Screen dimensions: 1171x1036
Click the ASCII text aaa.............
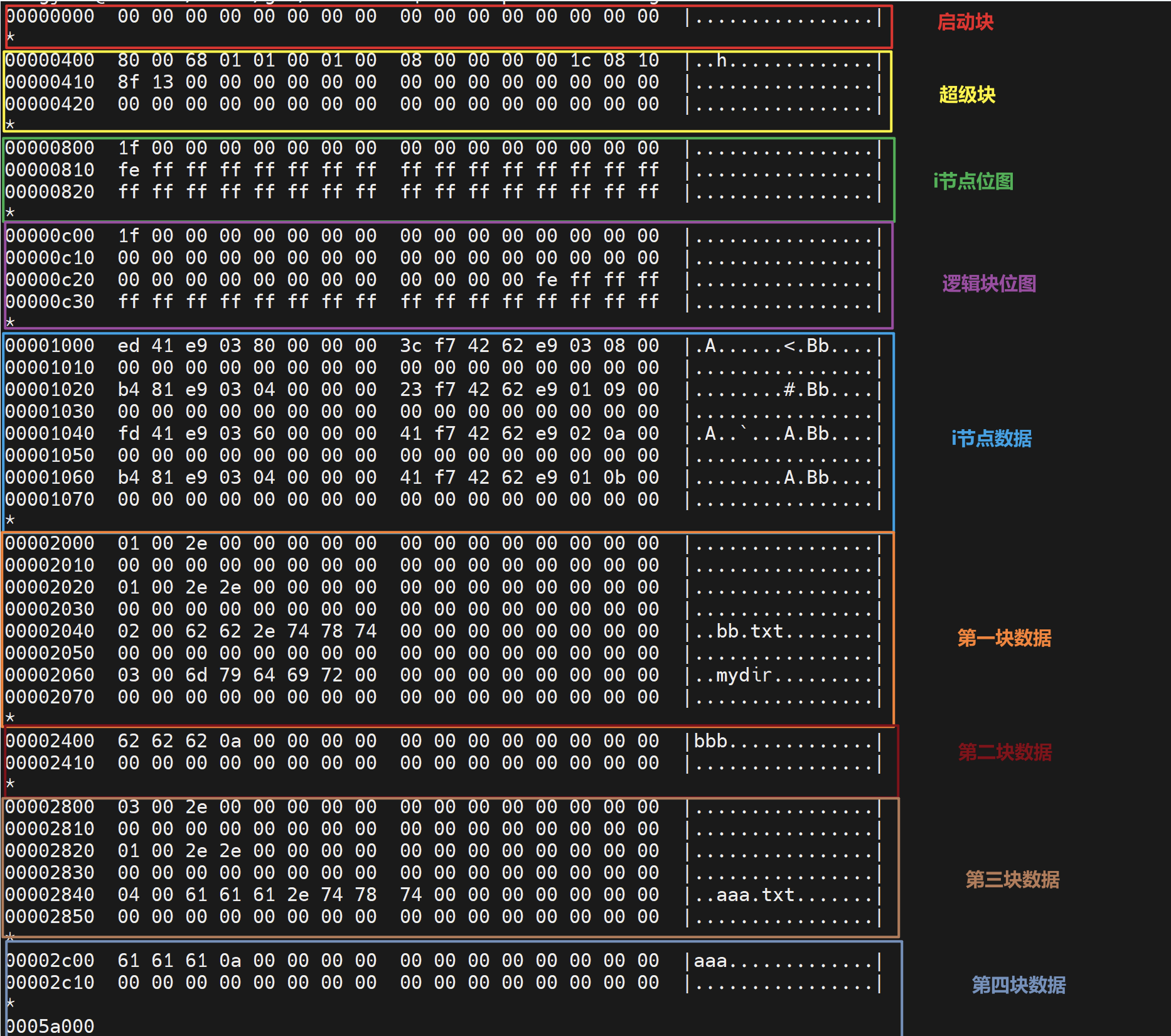tap(710, 961)
